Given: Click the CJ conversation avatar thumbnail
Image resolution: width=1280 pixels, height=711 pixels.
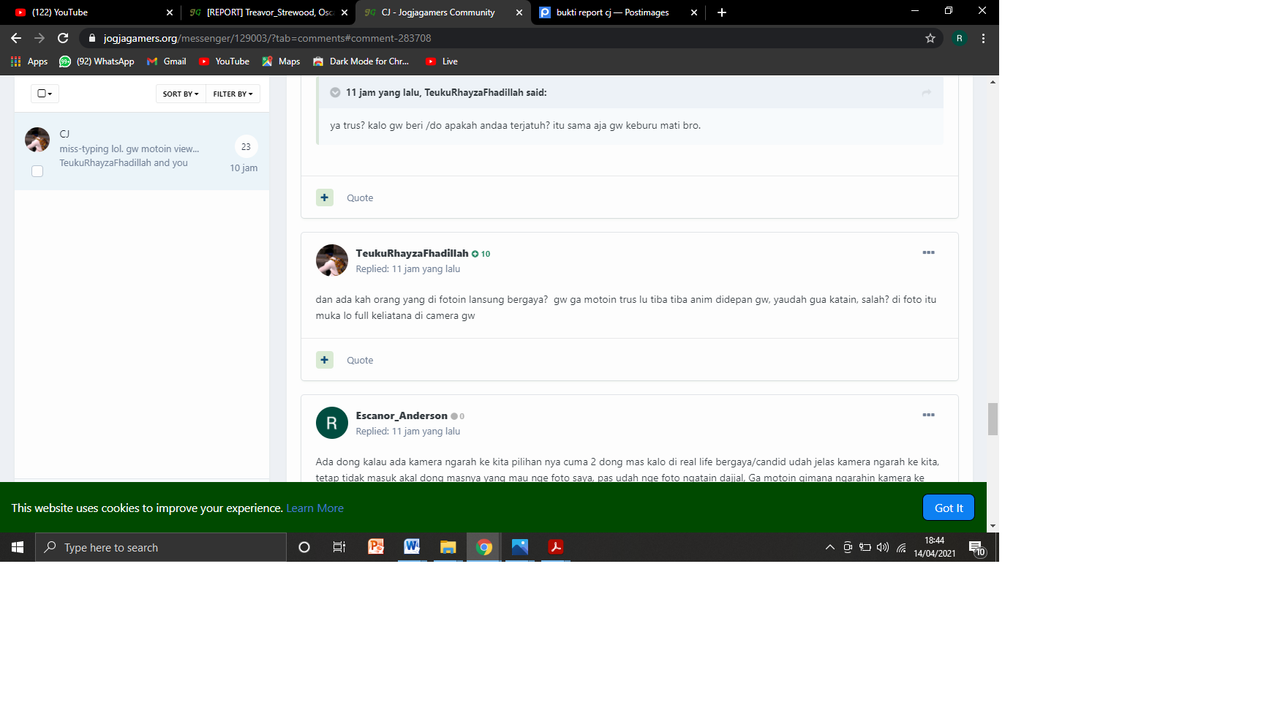Looking at the screenshot, I should point(37,140).
